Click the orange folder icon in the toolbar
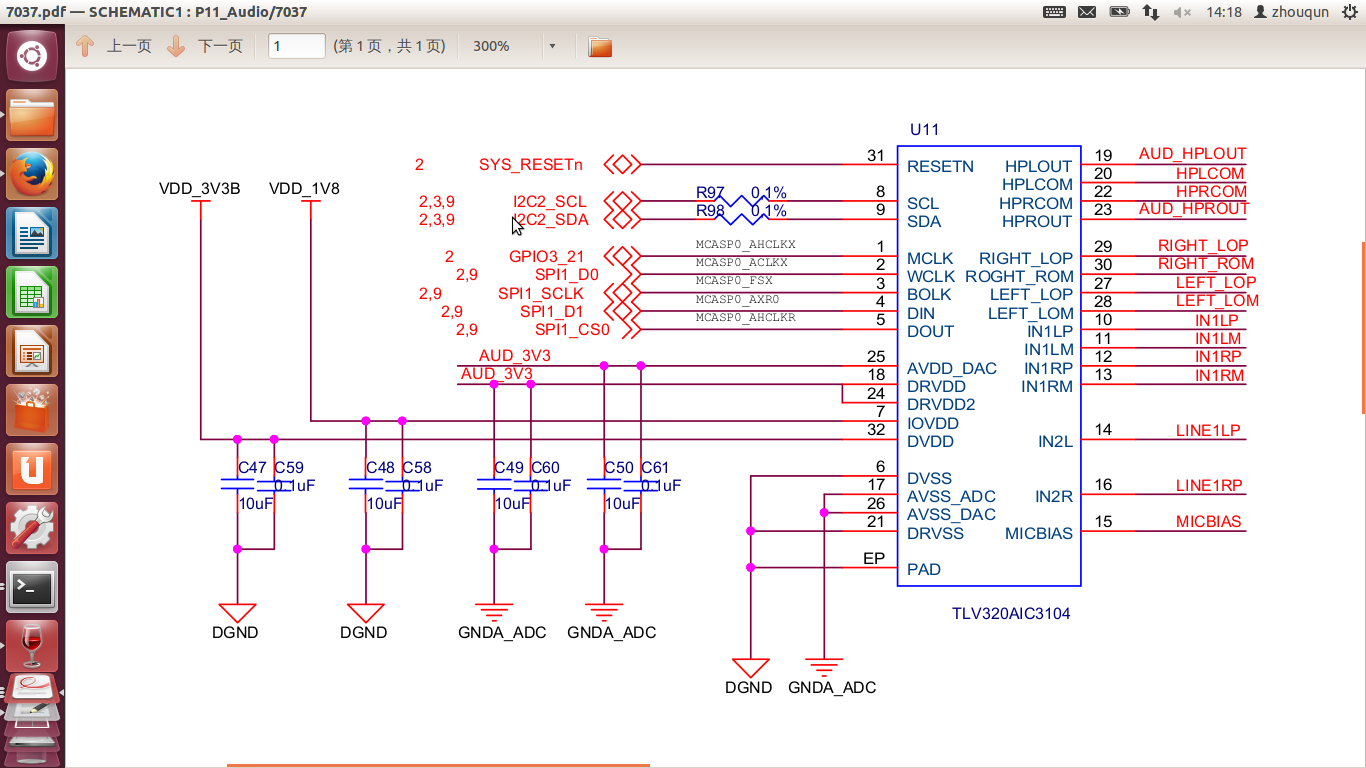1366x768 pixels. pos(600,47)
